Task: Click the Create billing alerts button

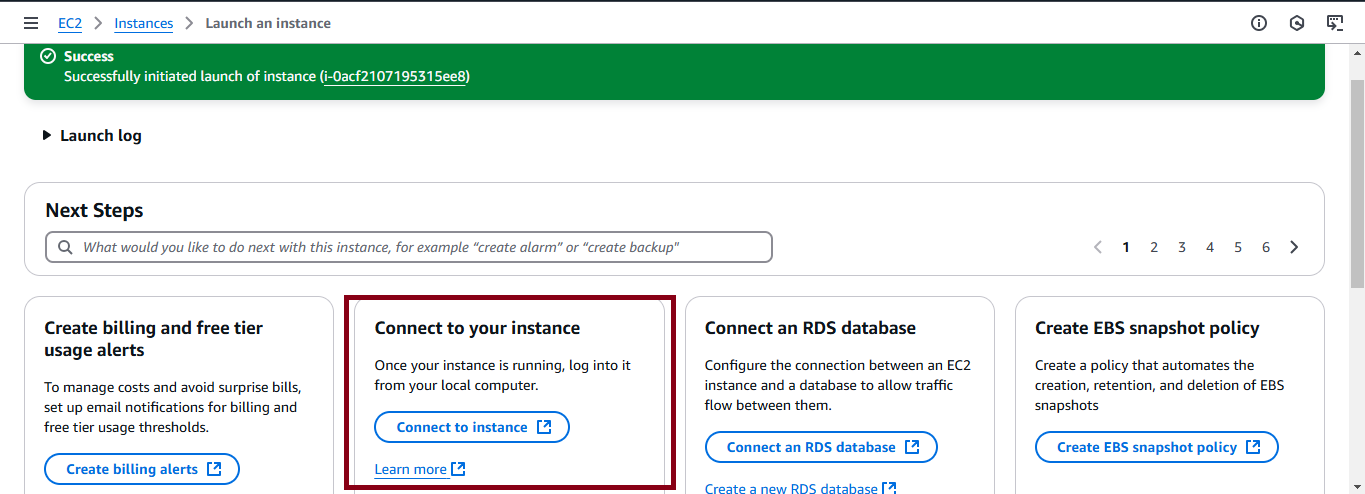Action: coord(142,469)
